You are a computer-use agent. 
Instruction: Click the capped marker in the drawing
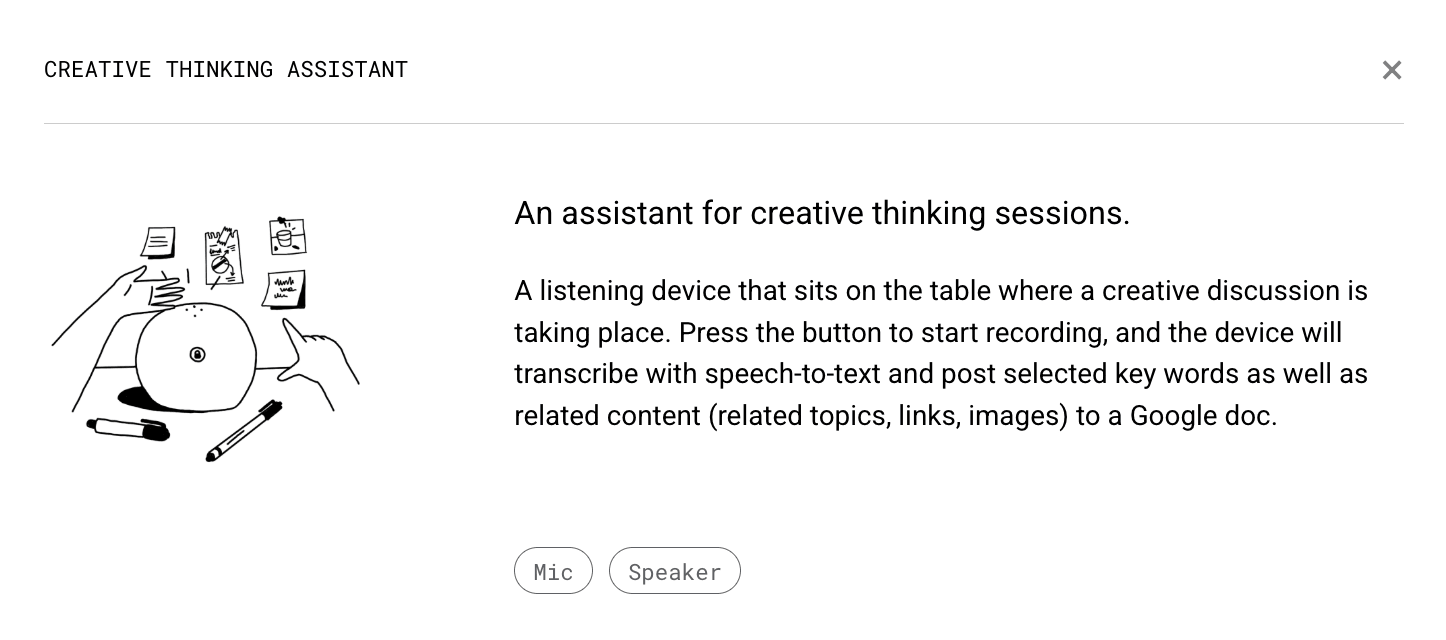130,429
